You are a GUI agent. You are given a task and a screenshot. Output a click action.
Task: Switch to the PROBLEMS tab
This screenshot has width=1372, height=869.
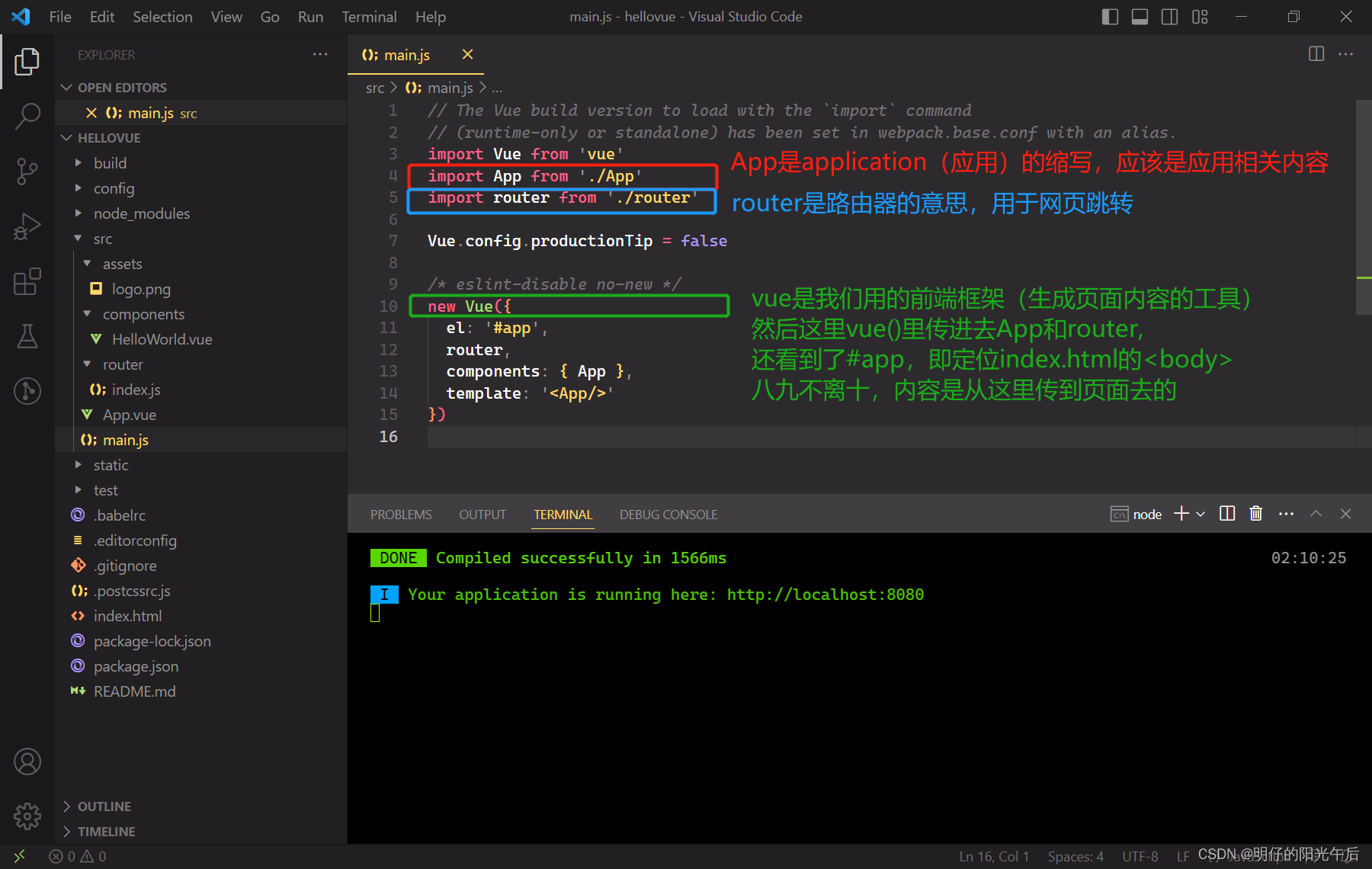point(401,515)
